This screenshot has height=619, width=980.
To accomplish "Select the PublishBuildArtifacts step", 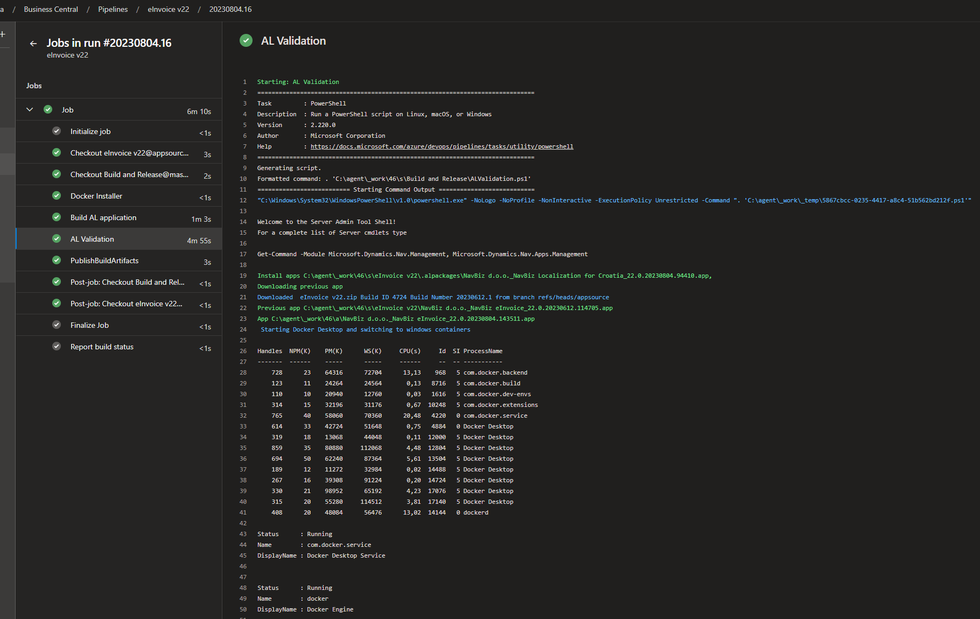I will tap(119, 261).
